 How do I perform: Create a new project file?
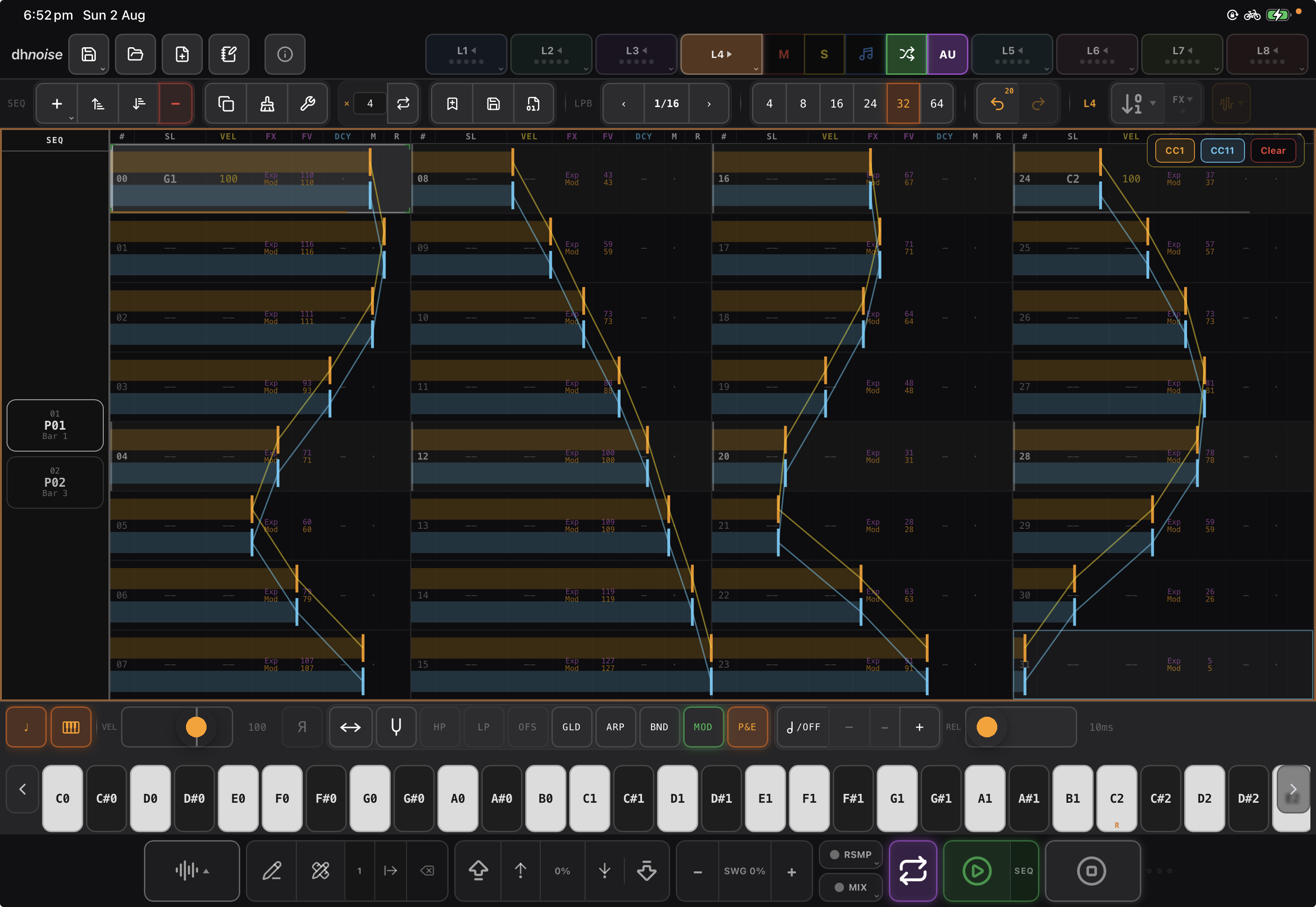click(x=182, y=55)
